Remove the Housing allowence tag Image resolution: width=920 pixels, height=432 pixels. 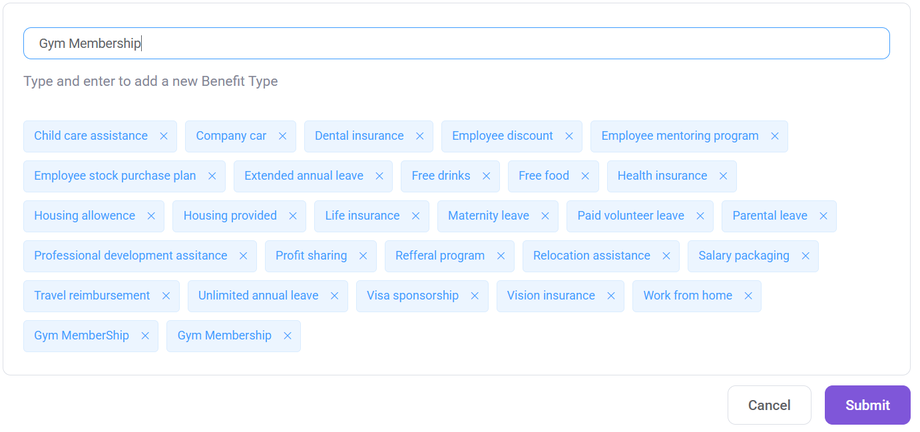(151, 216)
